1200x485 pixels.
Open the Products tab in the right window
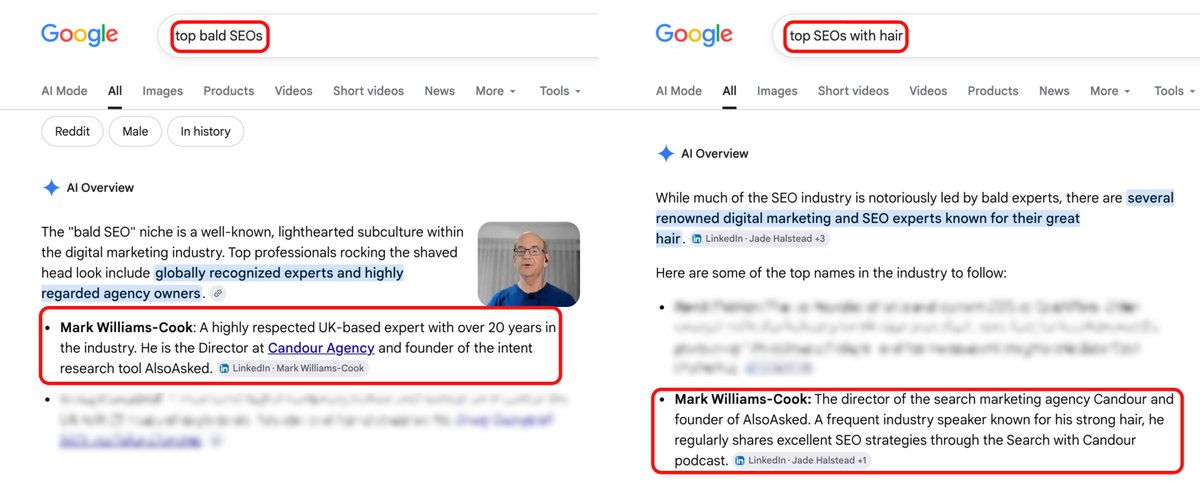(x=993, y=91)
